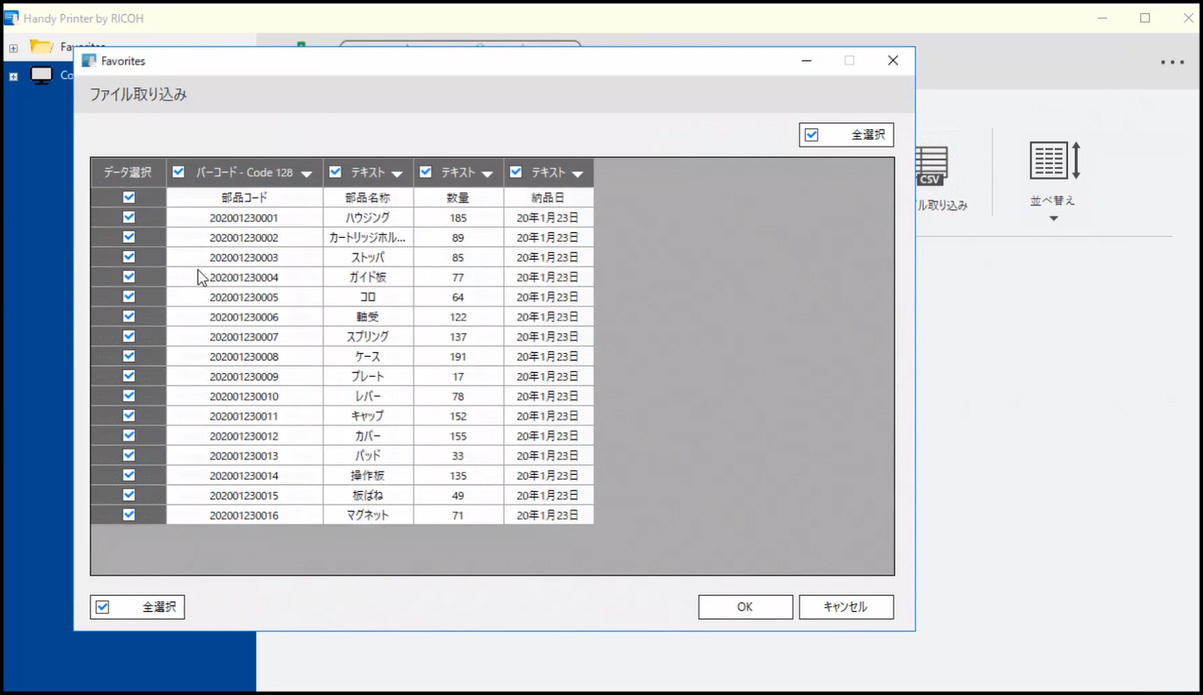Screen dimensions: 1203x695
Task: Toggle the checkbox for row 202001230008
Action: 129,356
